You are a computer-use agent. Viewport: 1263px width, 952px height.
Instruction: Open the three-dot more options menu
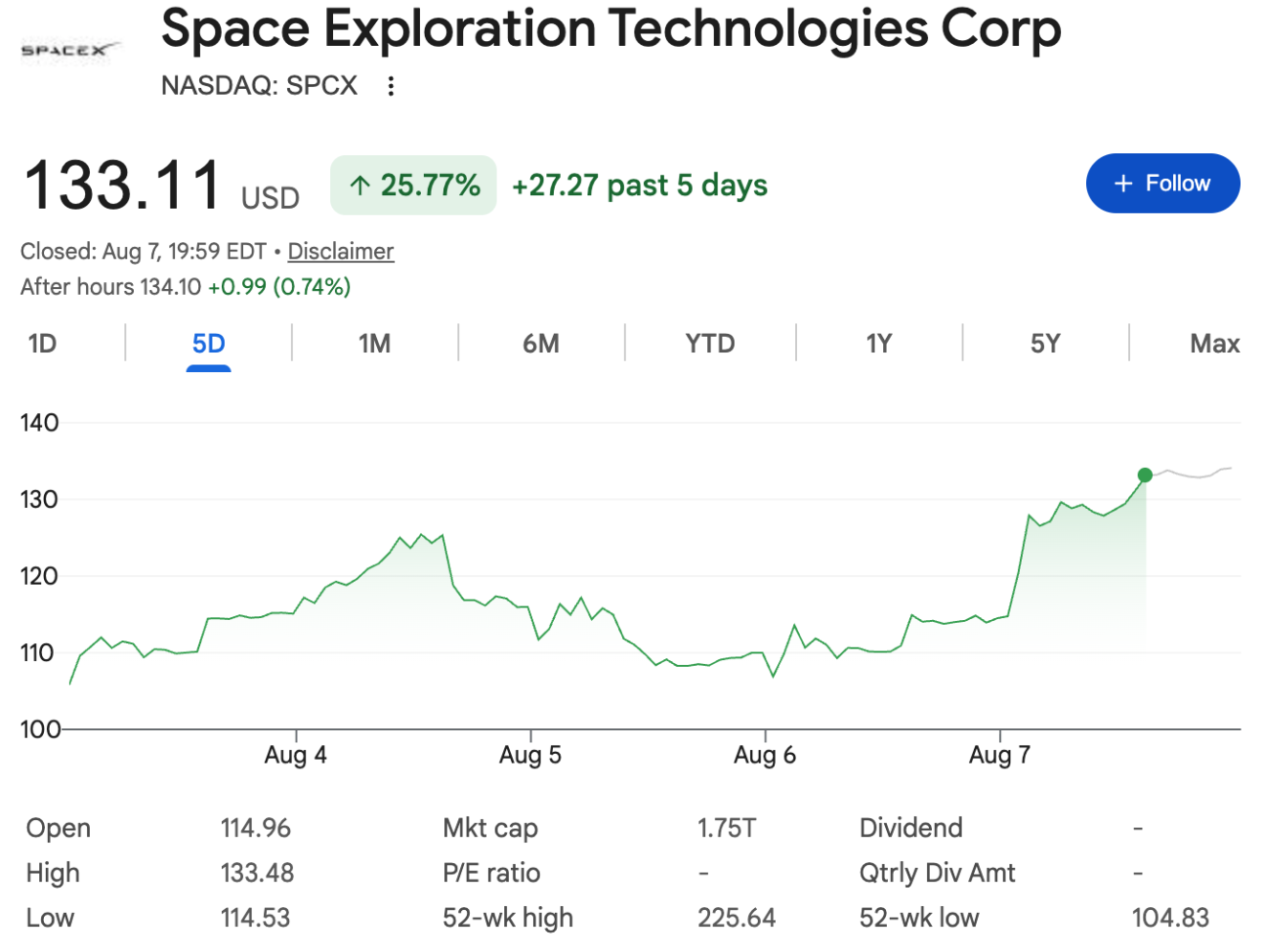390,86
